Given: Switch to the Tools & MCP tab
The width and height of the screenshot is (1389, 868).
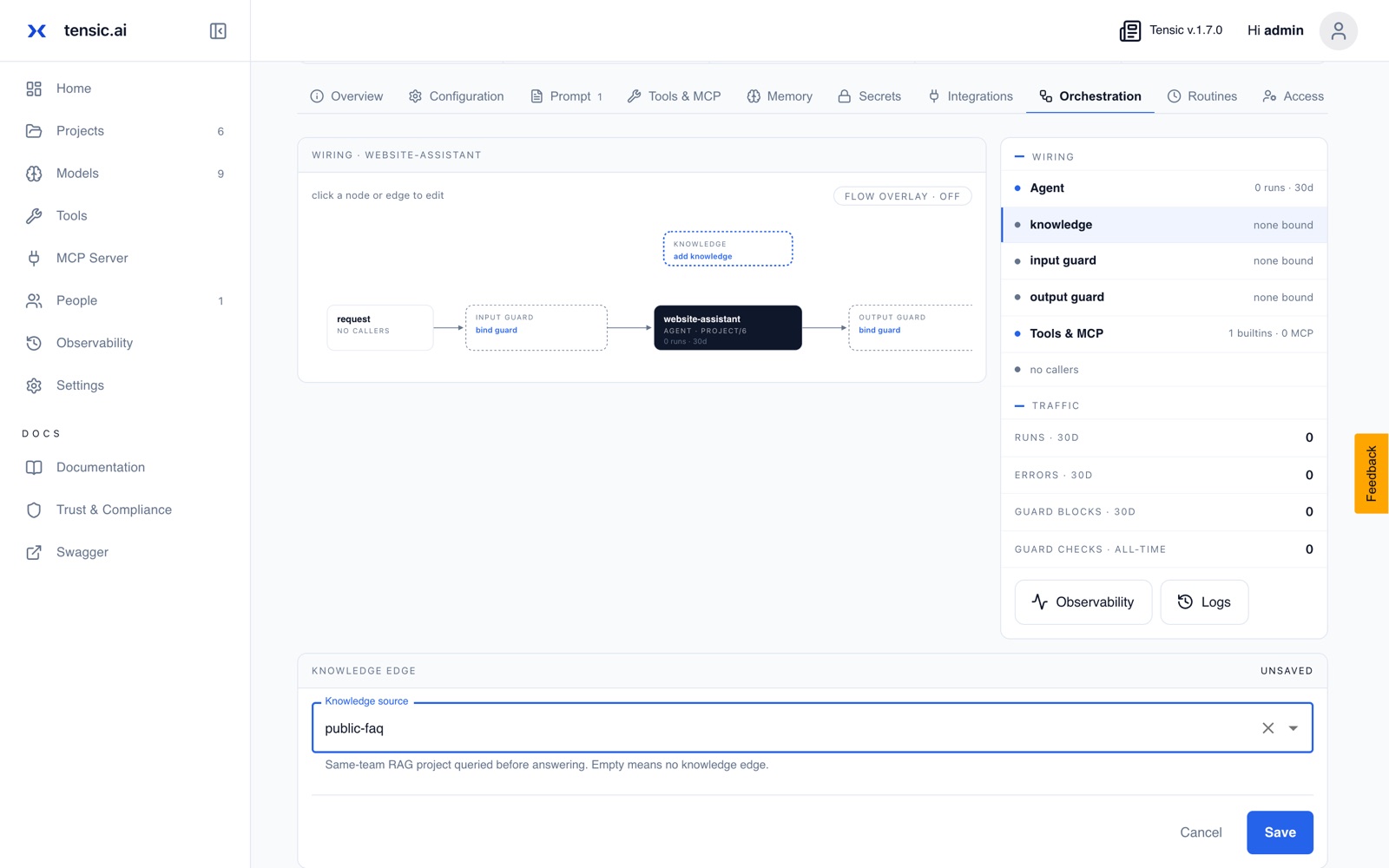Looking at the screenshot, I should pos(674,96).
